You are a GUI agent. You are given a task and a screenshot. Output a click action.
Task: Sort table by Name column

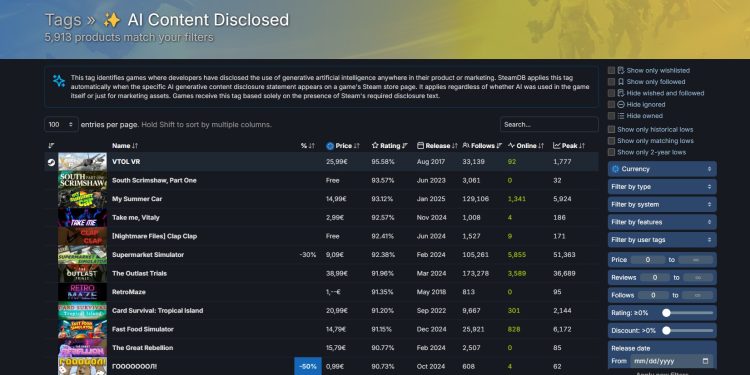tap(125, 146)
